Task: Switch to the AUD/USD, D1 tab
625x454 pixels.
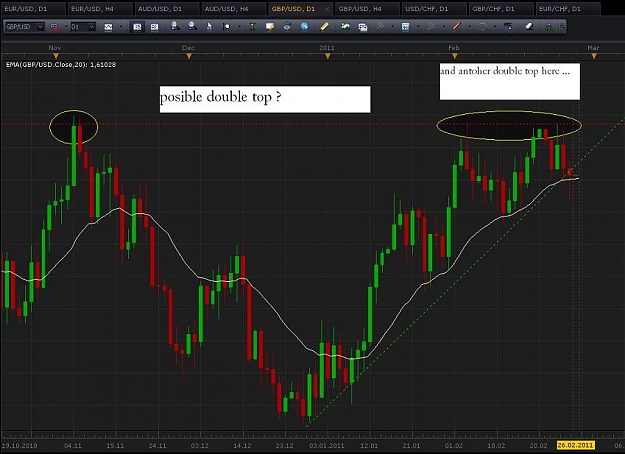Action: tap(167, 8)
